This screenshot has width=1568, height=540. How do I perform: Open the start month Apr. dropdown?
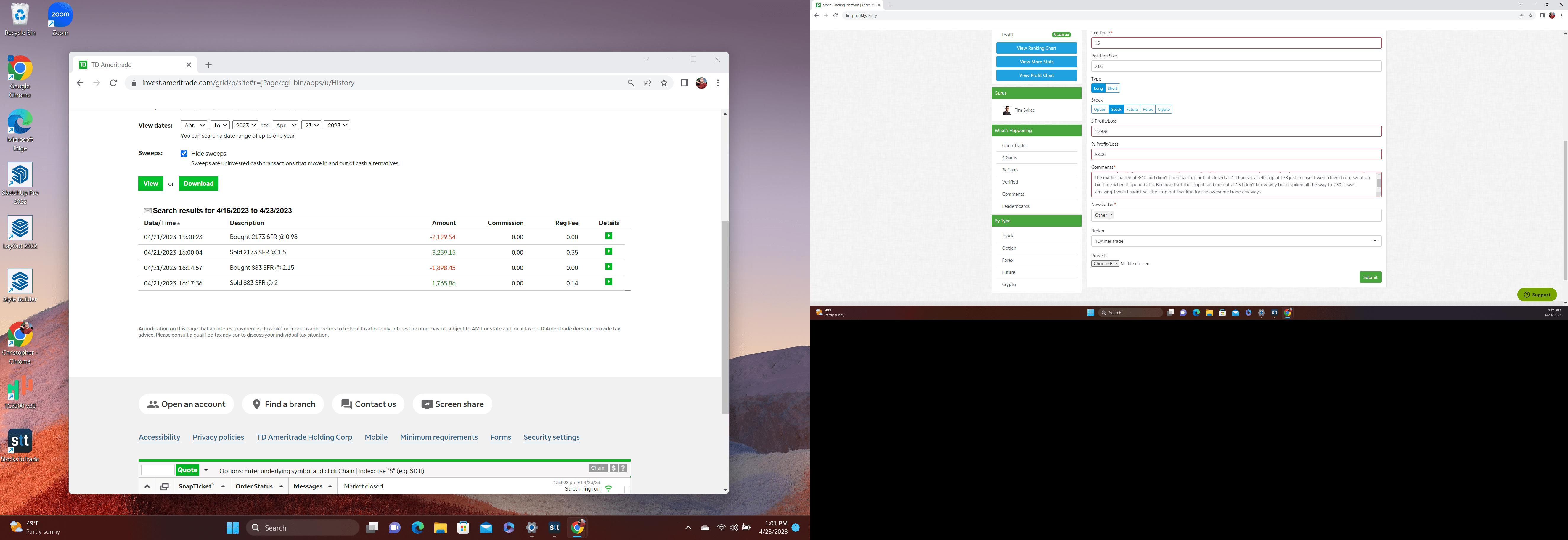pyautogui.click(x=194, y=126)
